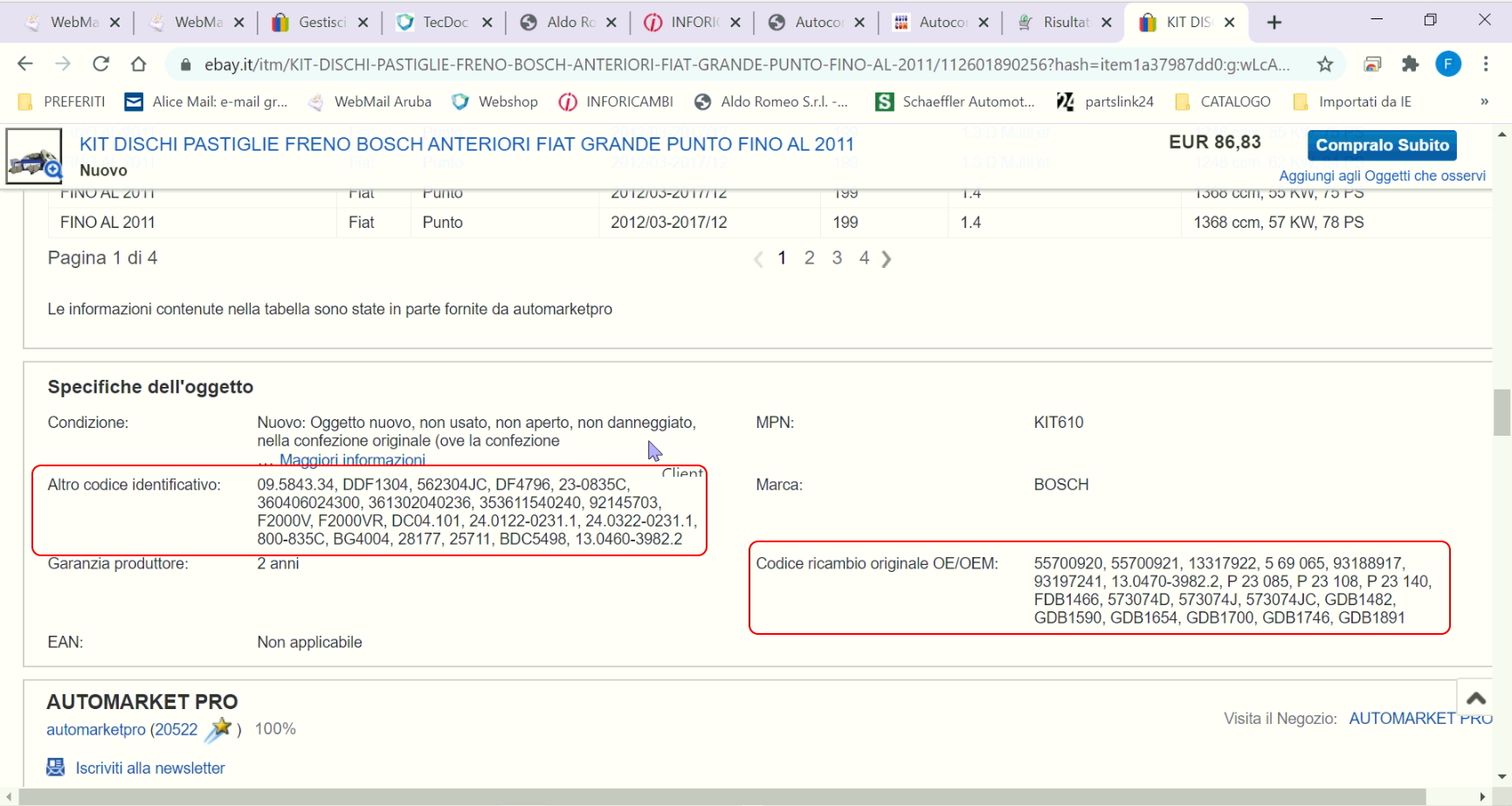Open the Webshop bookmark

tap(494, 102)
